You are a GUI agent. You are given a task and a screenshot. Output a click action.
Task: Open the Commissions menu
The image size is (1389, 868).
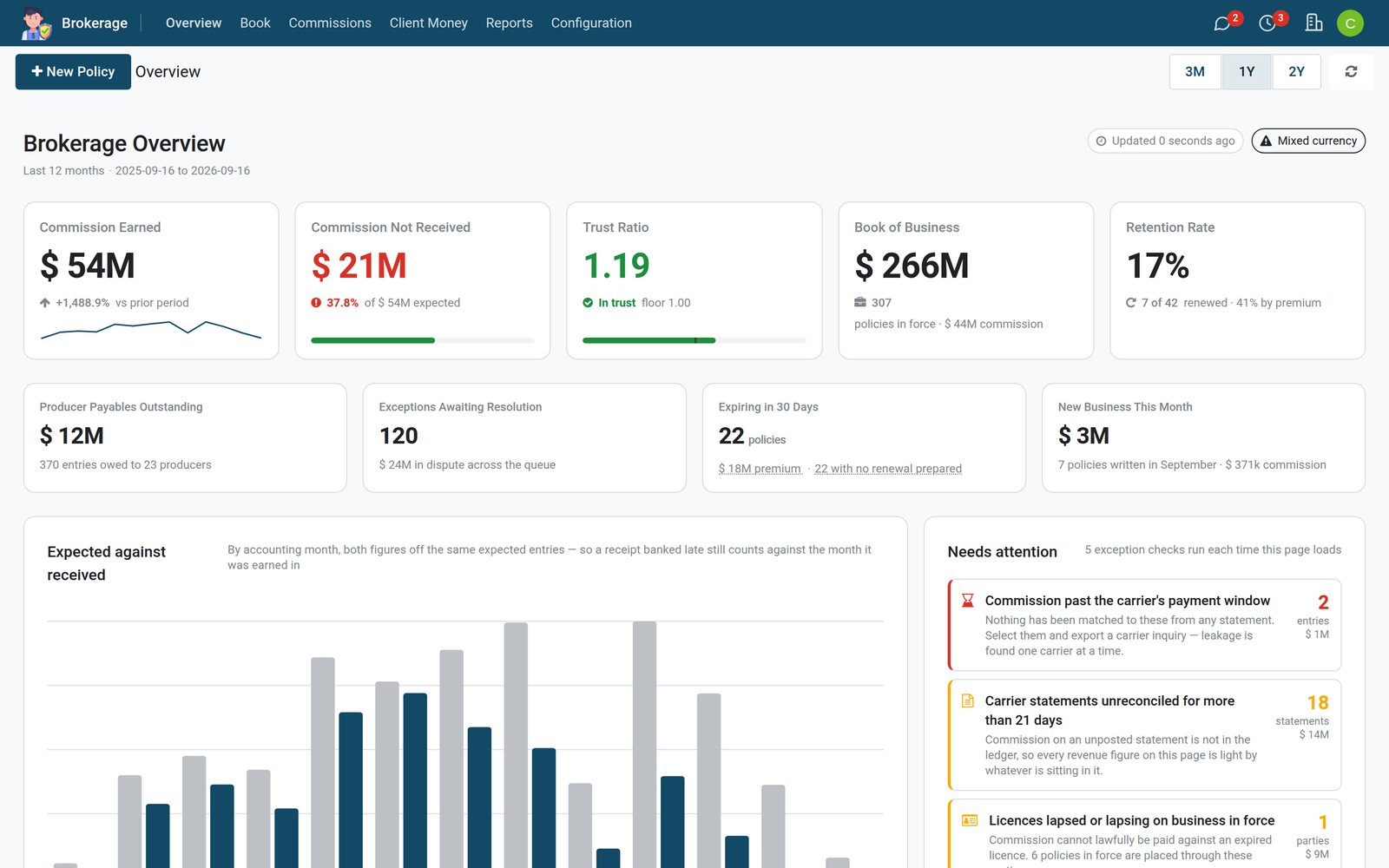tap(330, 23)
